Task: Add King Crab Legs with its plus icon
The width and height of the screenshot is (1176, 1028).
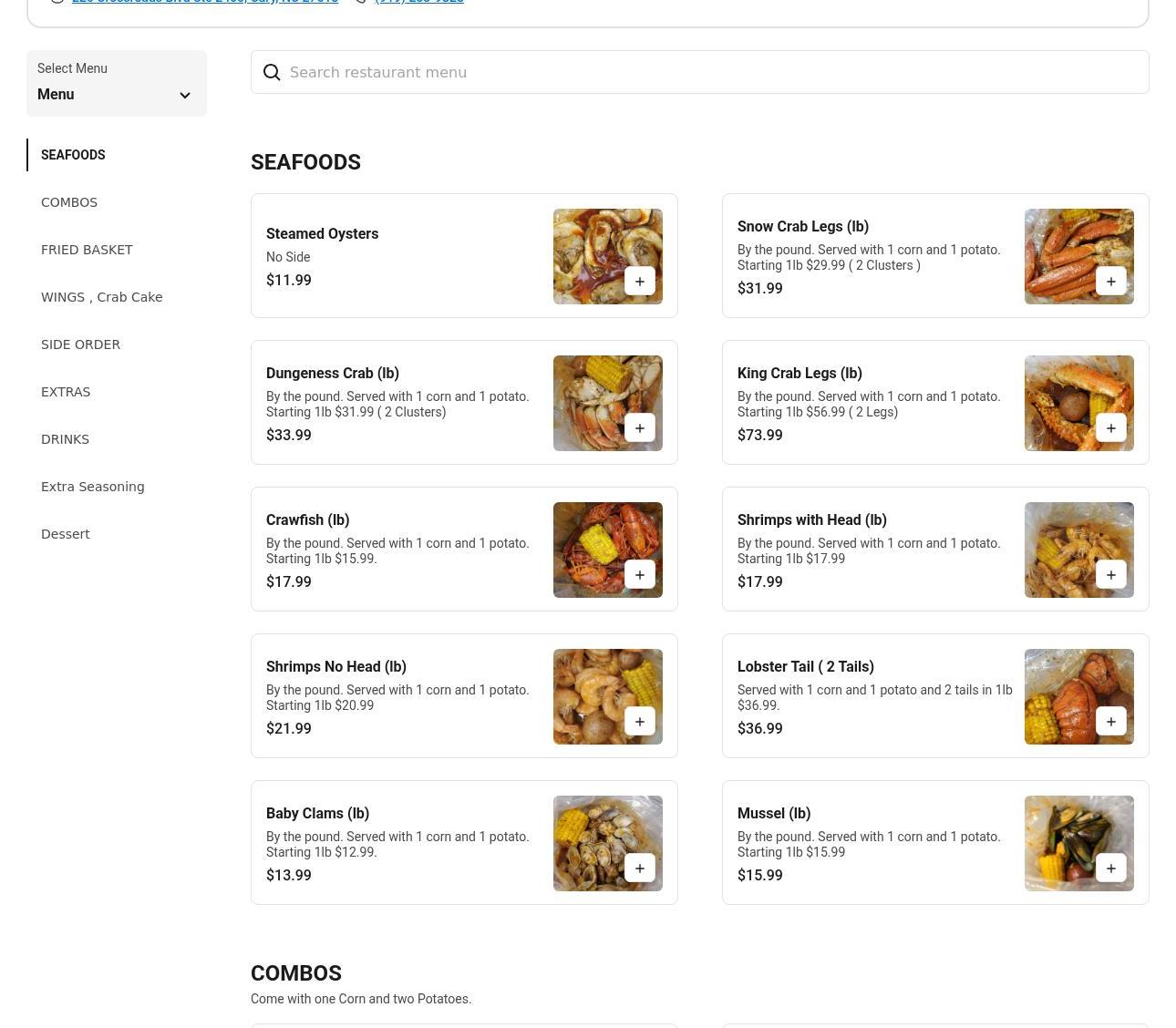Action: point(1110,428)
